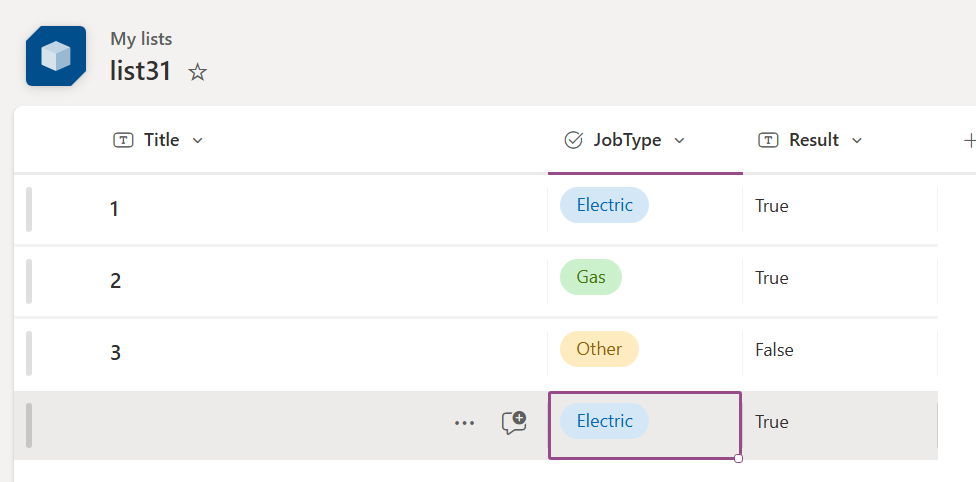Image resolution: width=976 pixels, height=482 pixels.
Task: Click the JobType choice column icon
Action: 573,140
